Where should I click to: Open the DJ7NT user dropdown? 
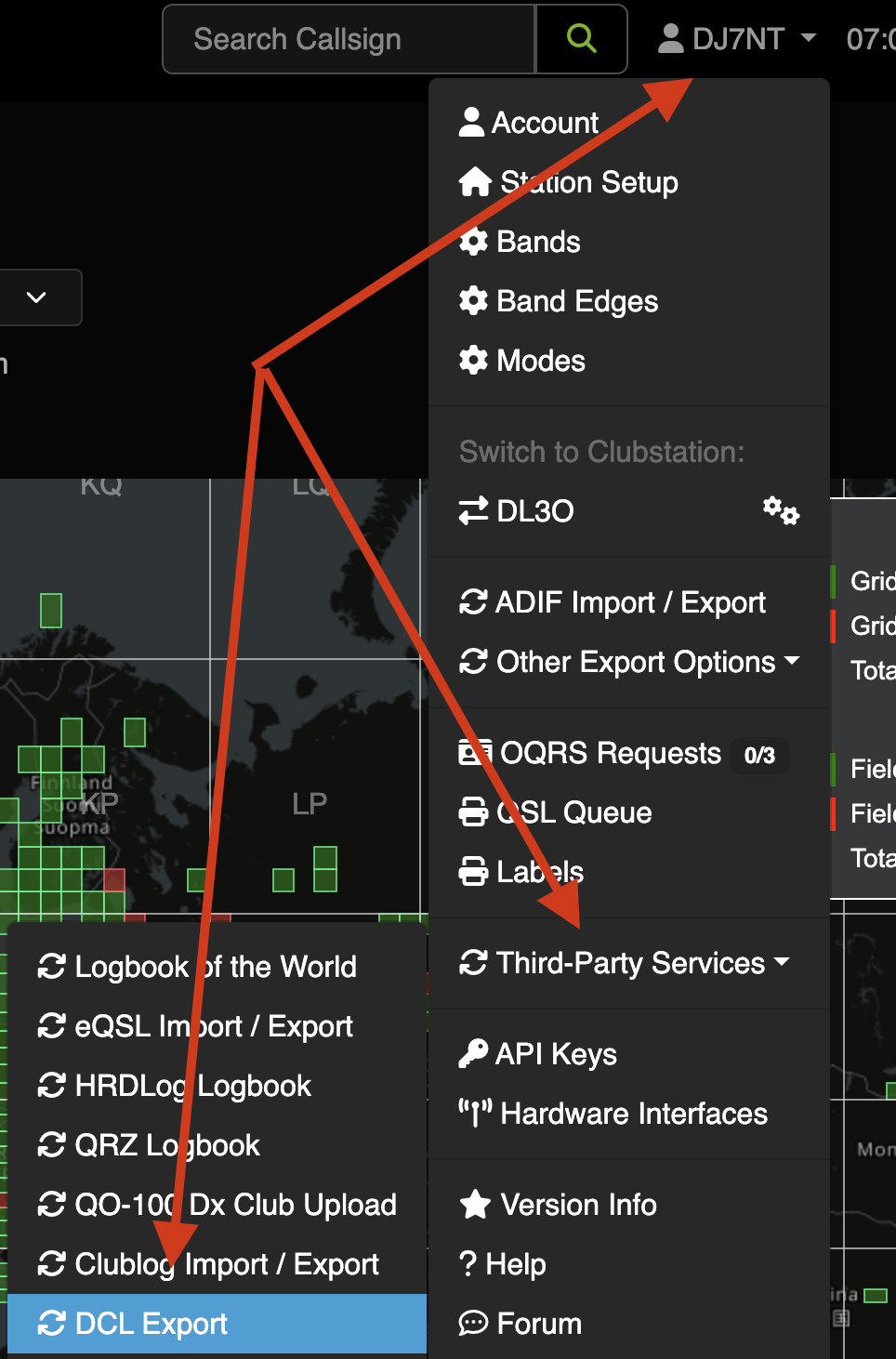(737, 38)
